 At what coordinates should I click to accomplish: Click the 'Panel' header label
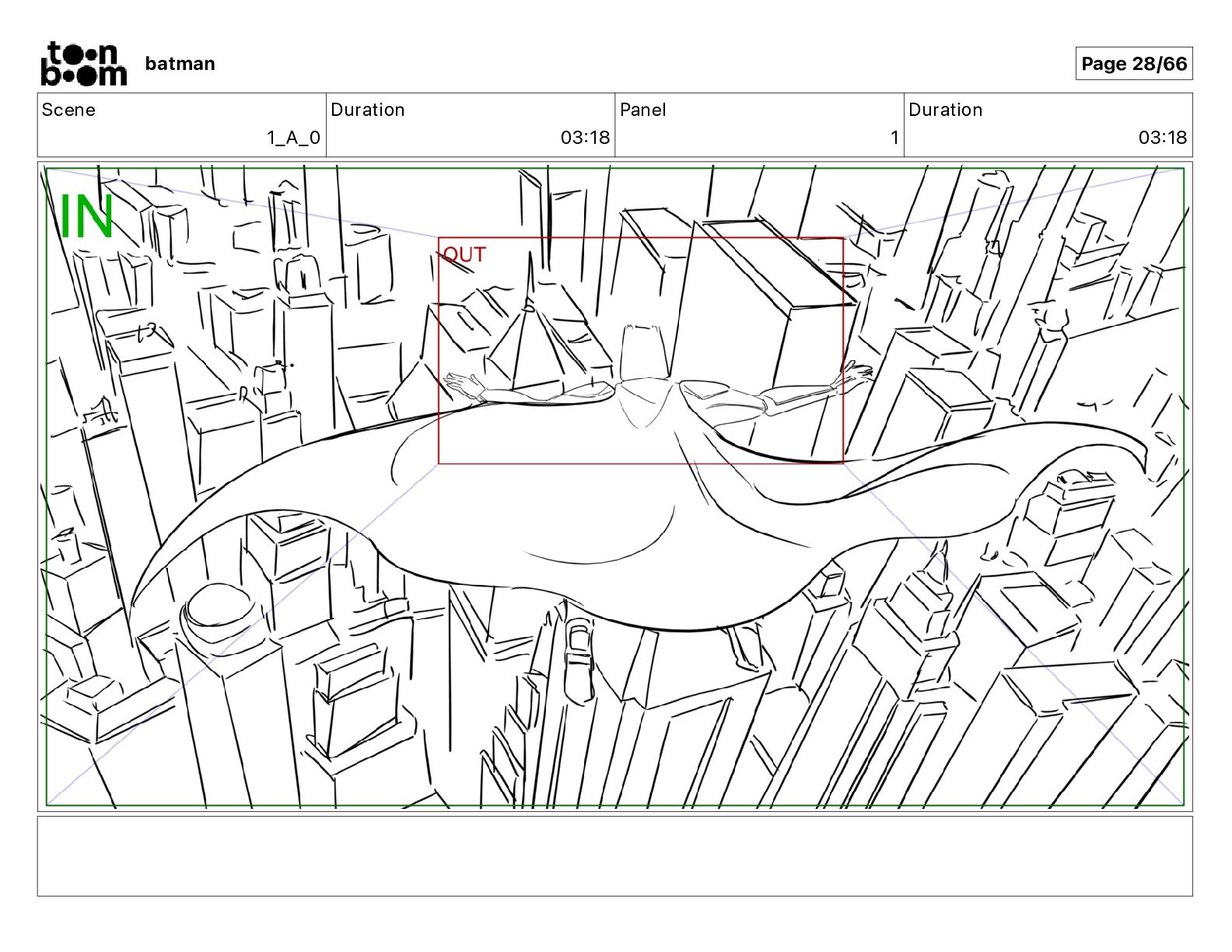[x=643, y=110]
